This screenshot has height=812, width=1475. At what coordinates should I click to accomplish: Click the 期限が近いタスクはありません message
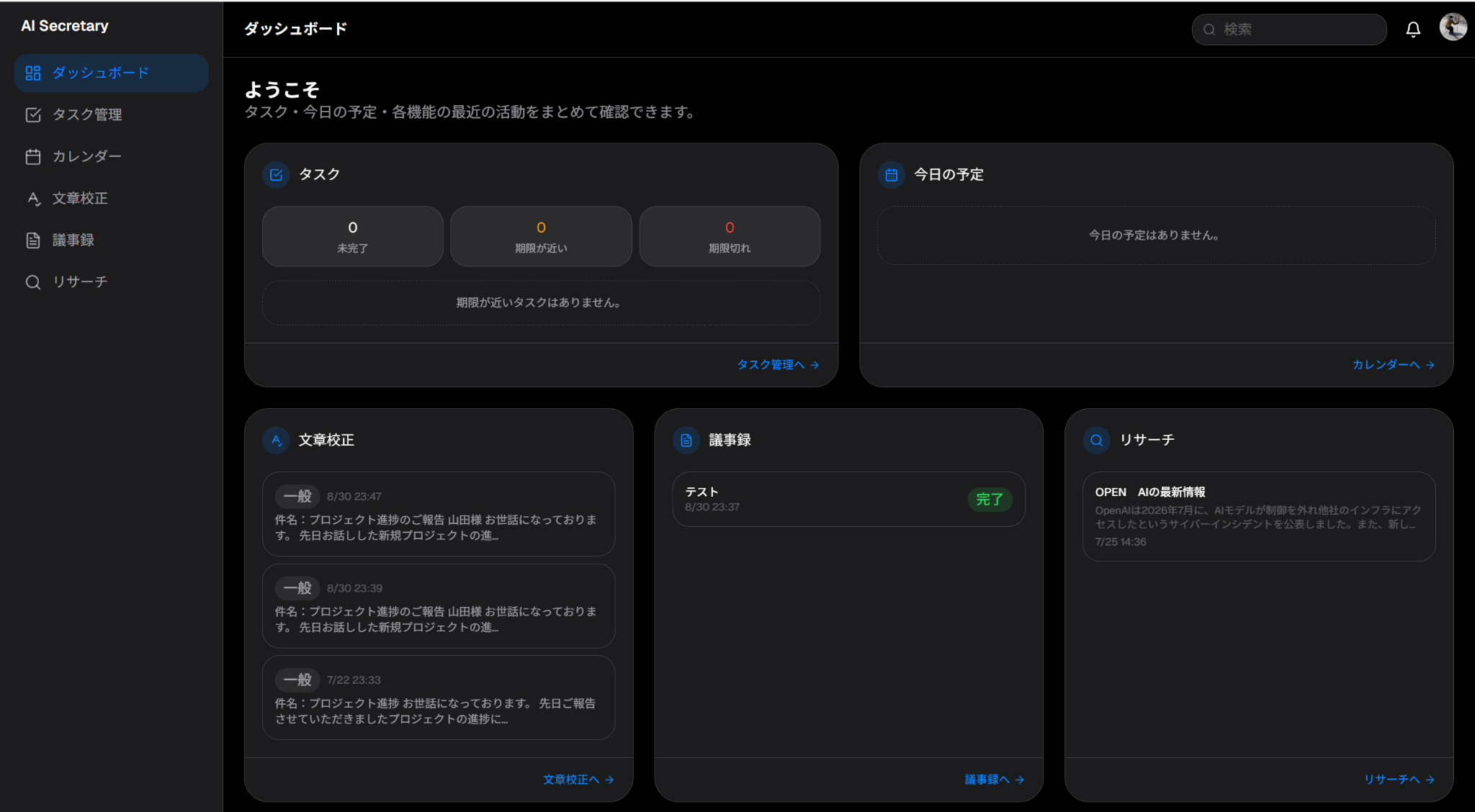(539, 302)
